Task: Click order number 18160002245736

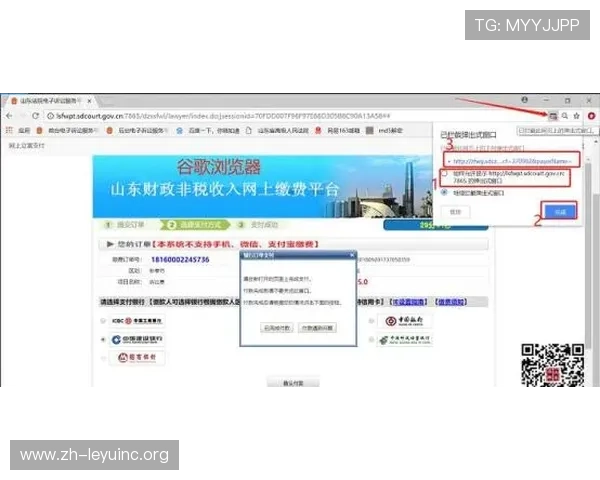Action: (x=180, y=260)
